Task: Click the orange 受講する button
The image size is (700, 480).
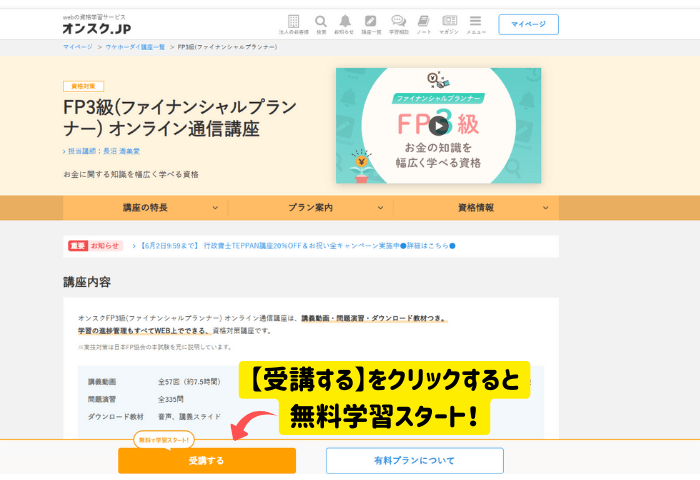Action: pyautogui.click(x=207, y=460)
